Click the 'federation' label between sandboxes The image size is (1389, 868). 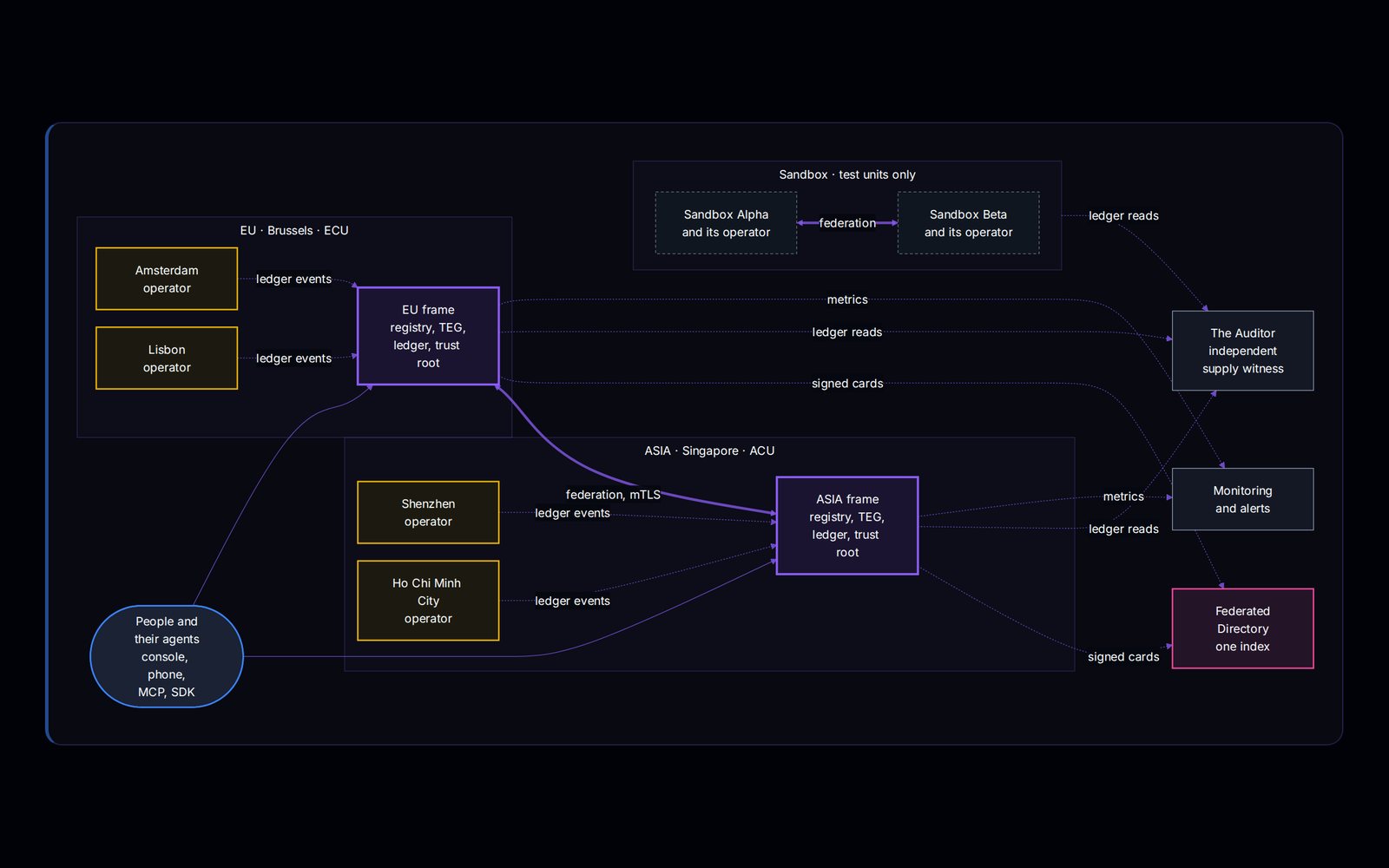point(847,223)
